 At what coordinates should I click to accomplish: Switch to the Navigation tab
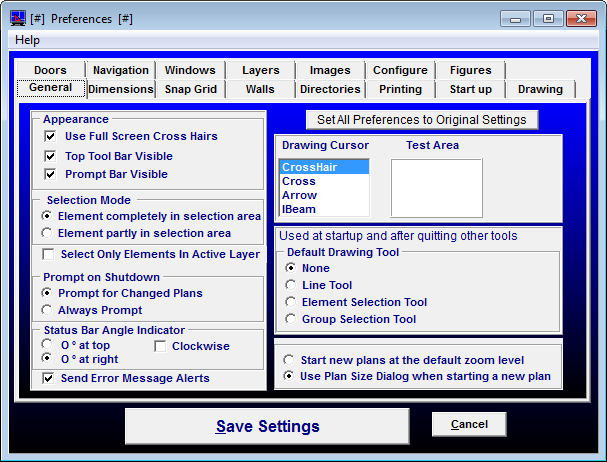(x=121, y=70)
